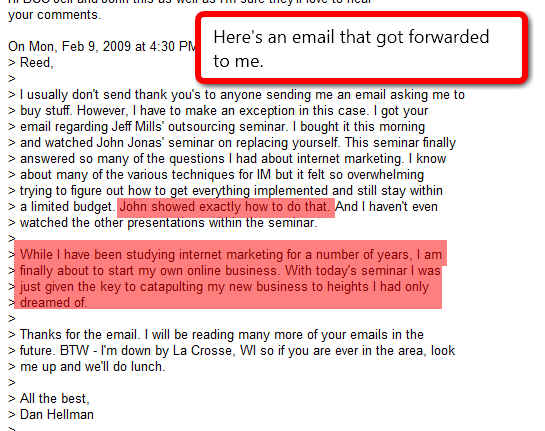Image resolution: width=545 pixels, height=431 pixels.
Task: Click the "Thanks for the email" sentence
Action: (x=80, y=335)
